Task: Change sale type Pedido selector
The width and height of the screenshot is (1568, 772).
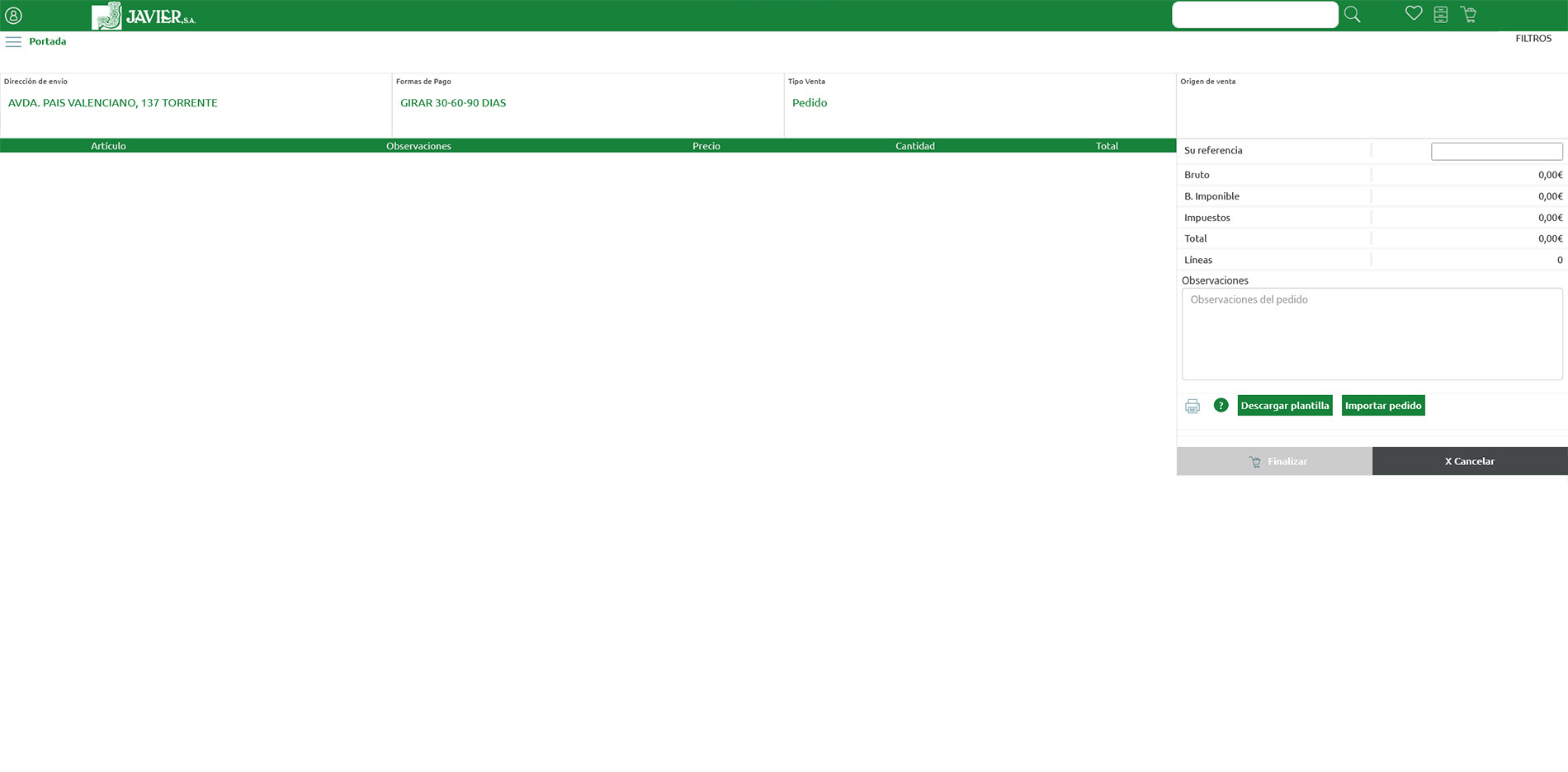Action: (810, 103)
